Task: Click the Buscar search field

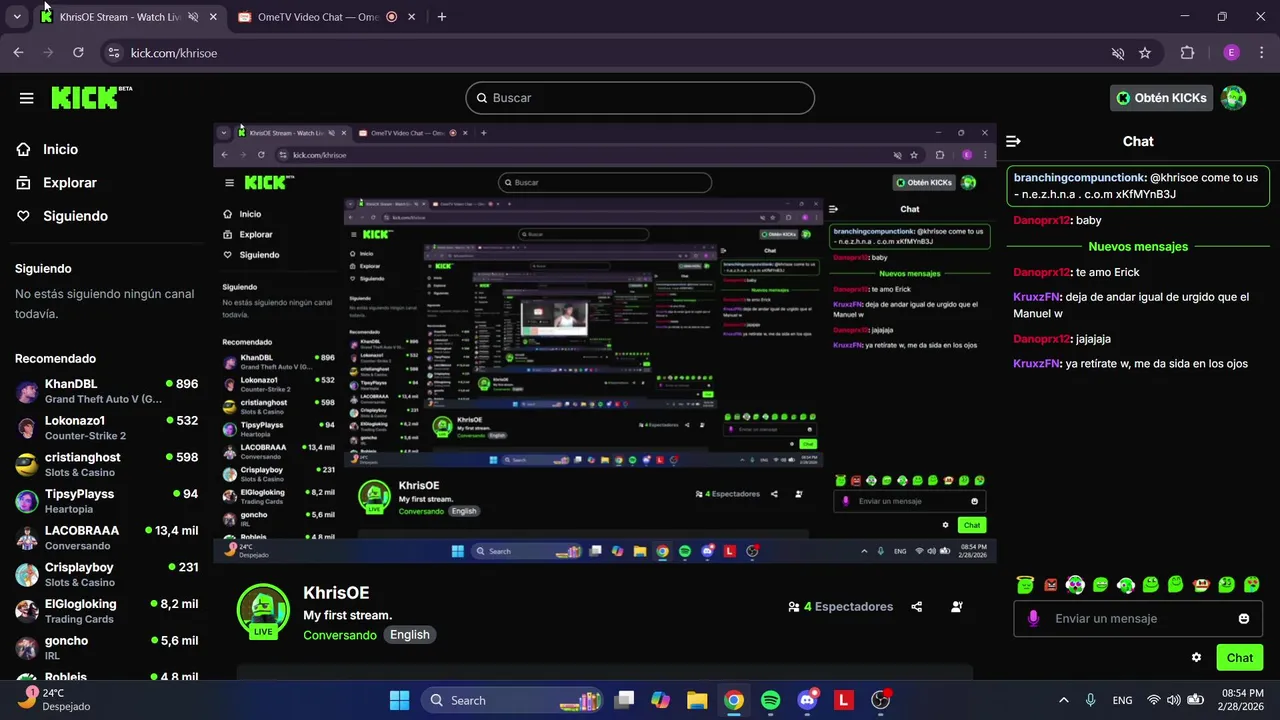Action: pos(640,98)
